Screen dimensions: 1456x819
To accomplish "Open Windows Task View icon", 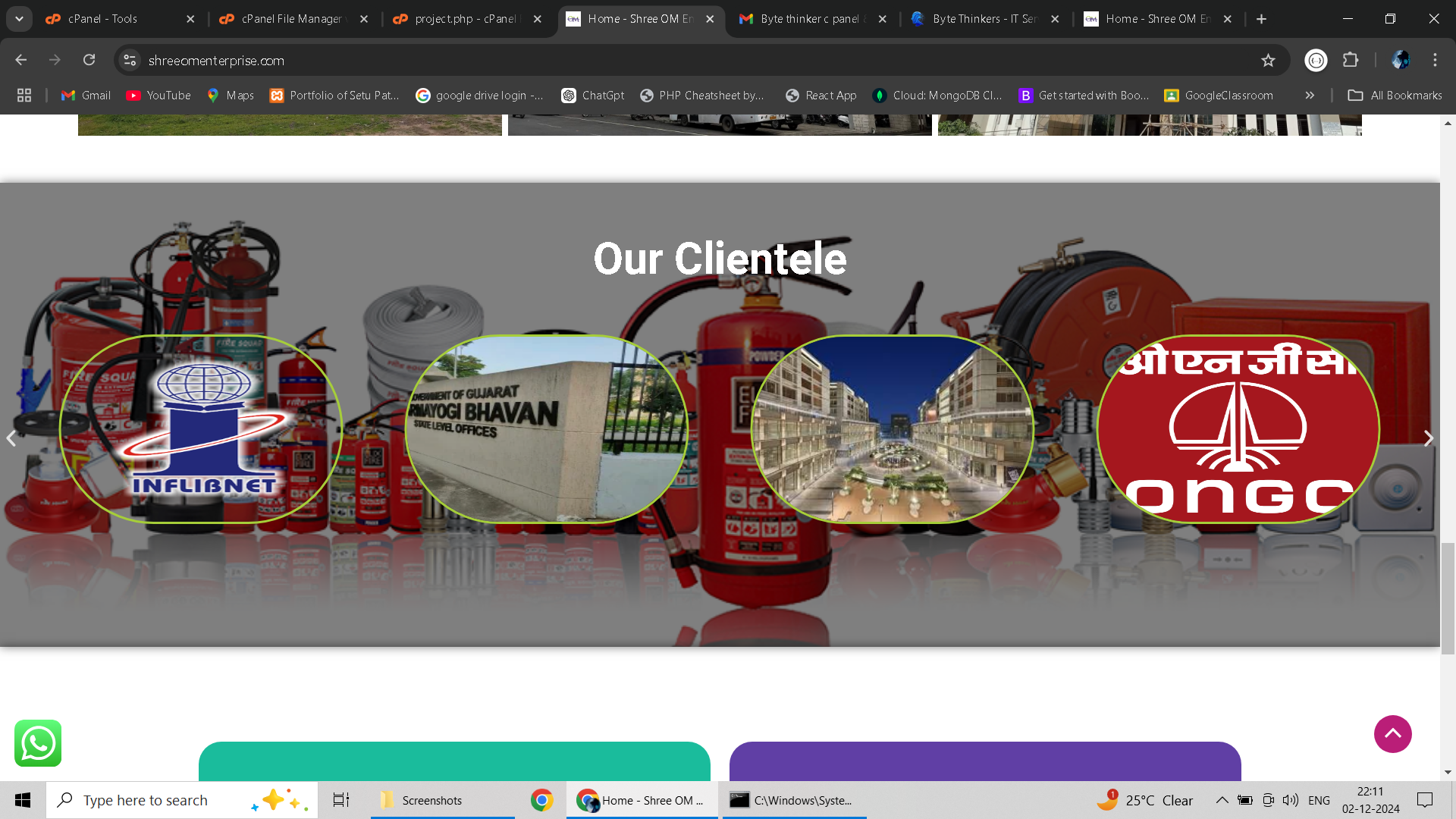I will click(x=341, y=800).
